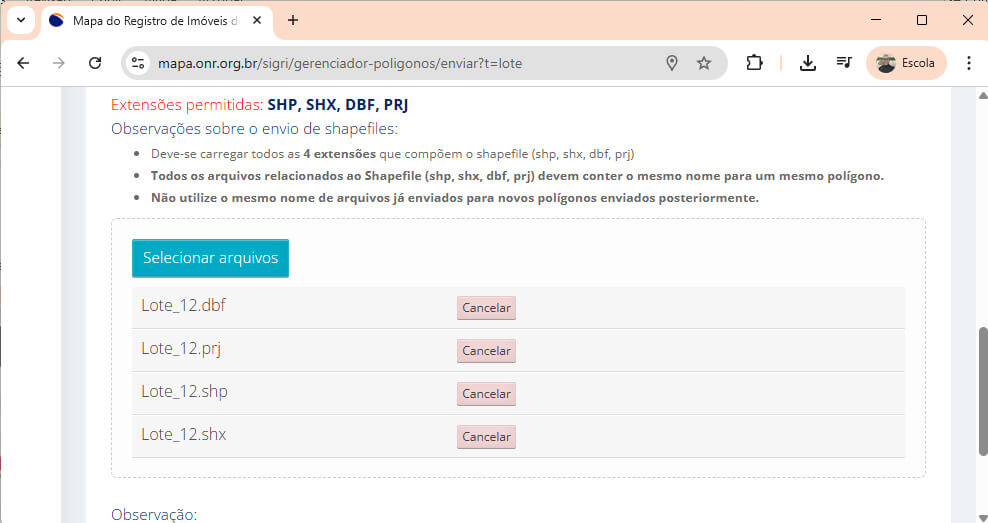Select the Lote_12.shp file name
The height and width of the screenshot is (523, 988).
tap(185, 391)
